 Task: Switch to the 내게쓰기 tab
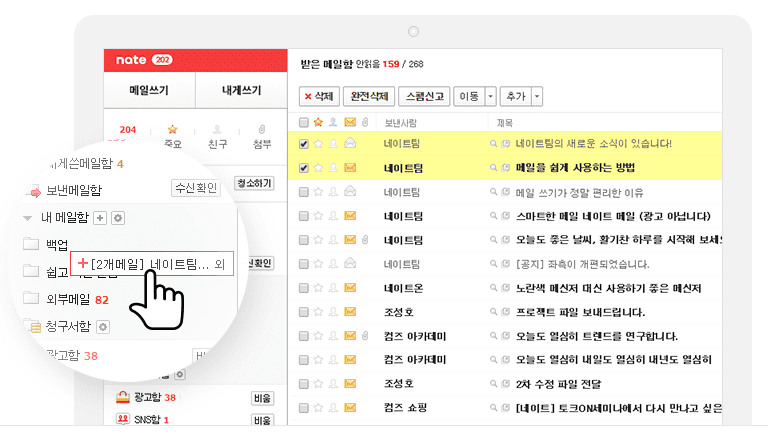[x=241, y=90]
